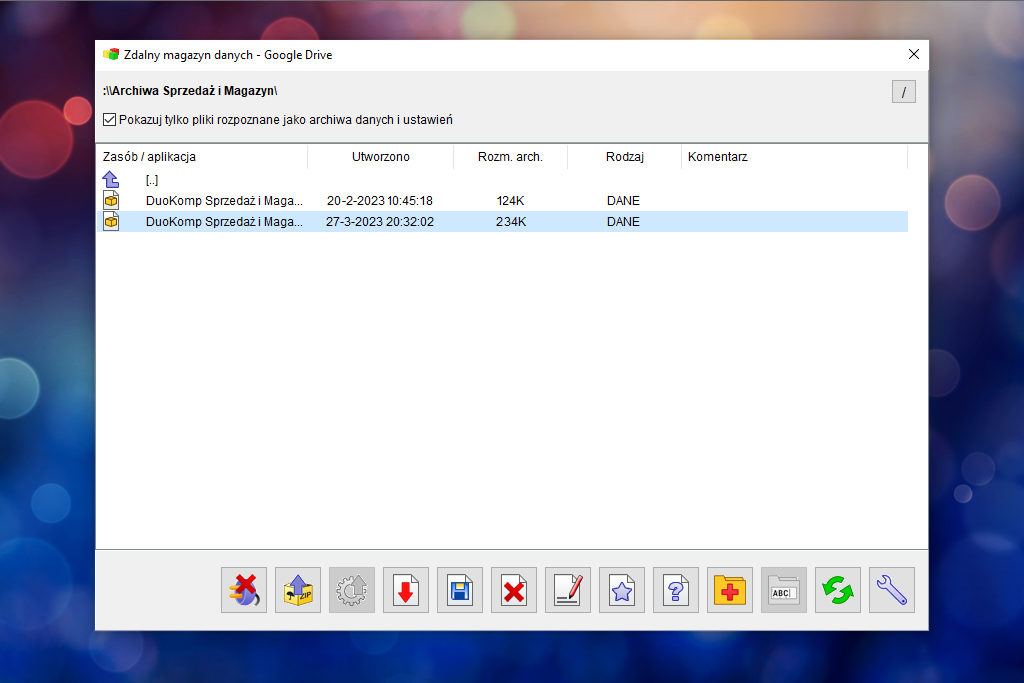Click the document with red X delete icon

(514, 590)
